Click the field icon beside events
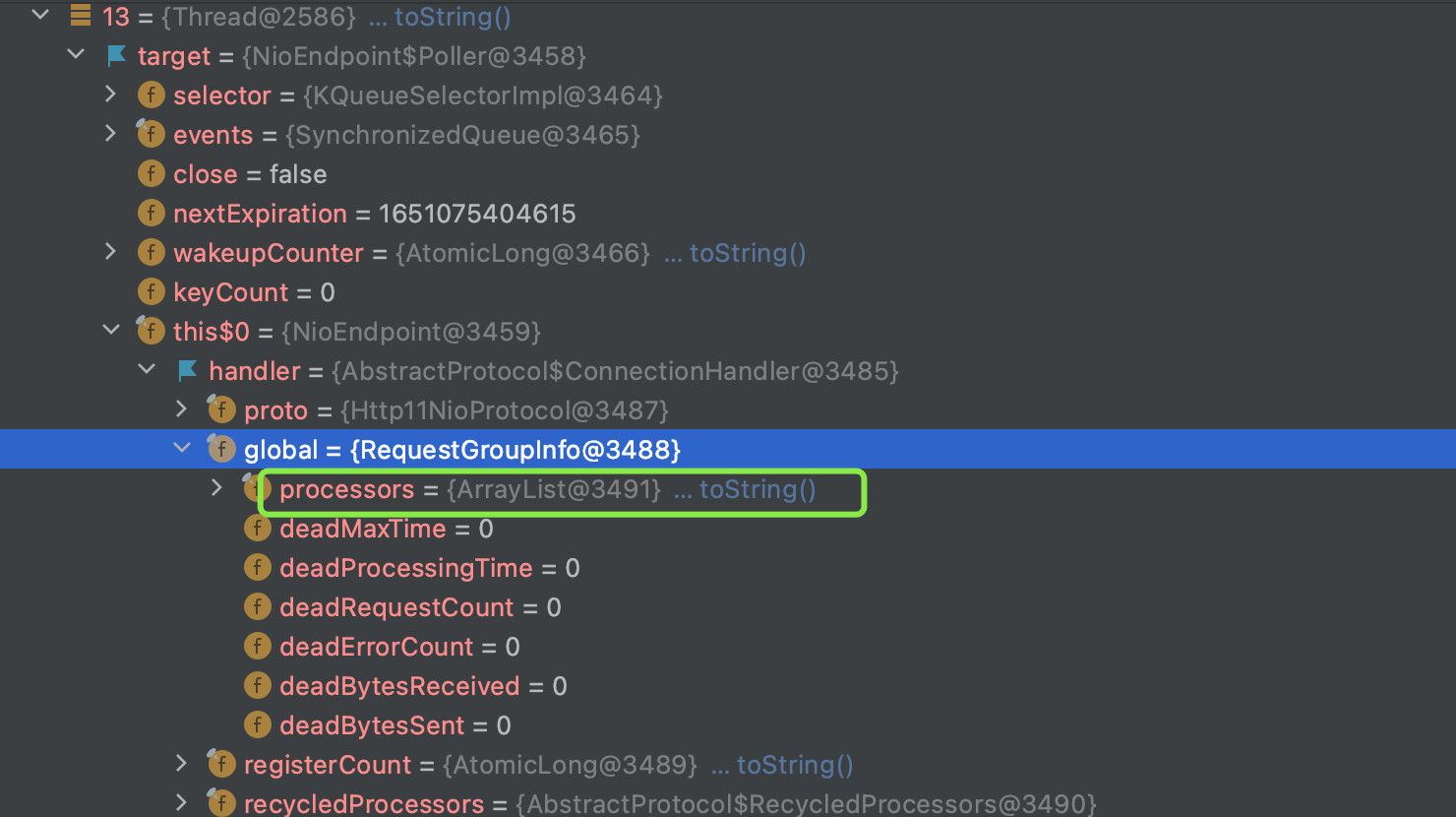The image size is (1456, 817). (151, 134)
